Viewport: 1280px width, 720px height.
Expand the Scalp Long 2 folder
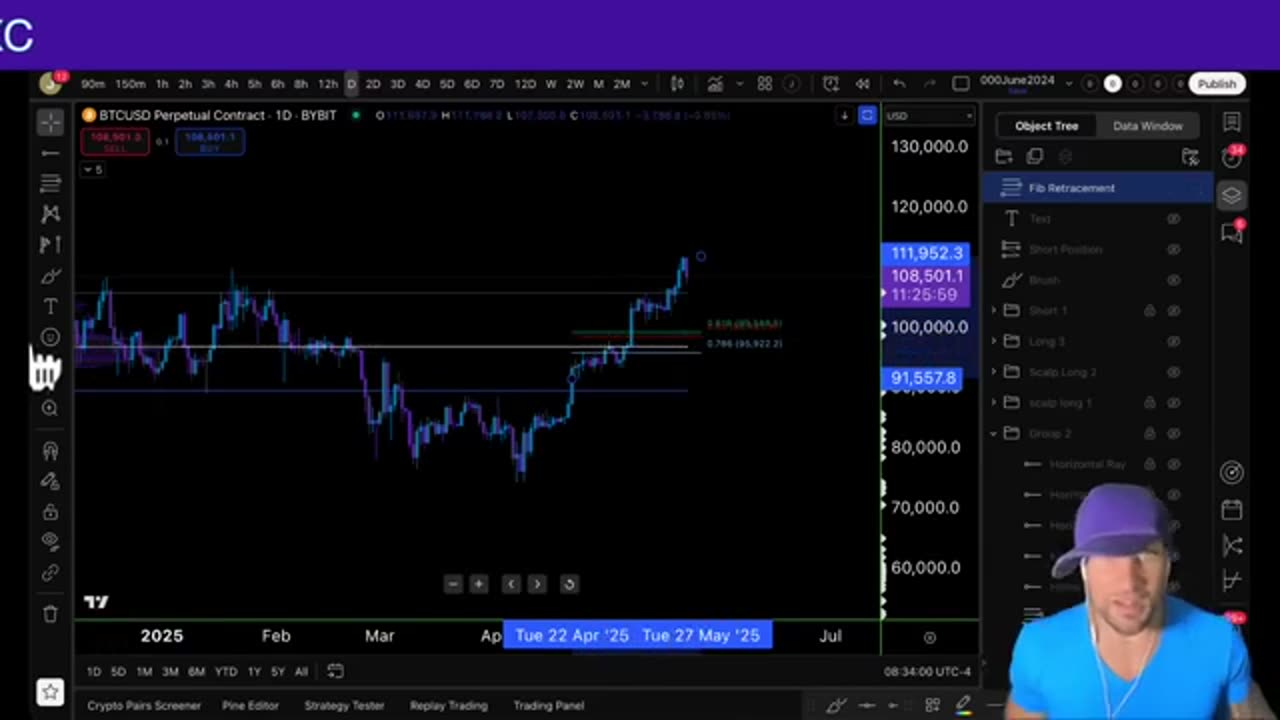pos(994,372)
